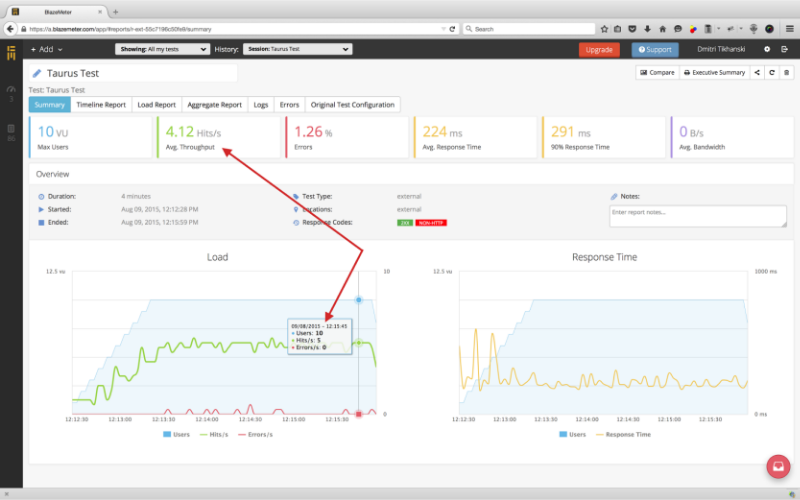Toggle Response Time series in legend
The image size is (800, 500).
pos(623,435)
